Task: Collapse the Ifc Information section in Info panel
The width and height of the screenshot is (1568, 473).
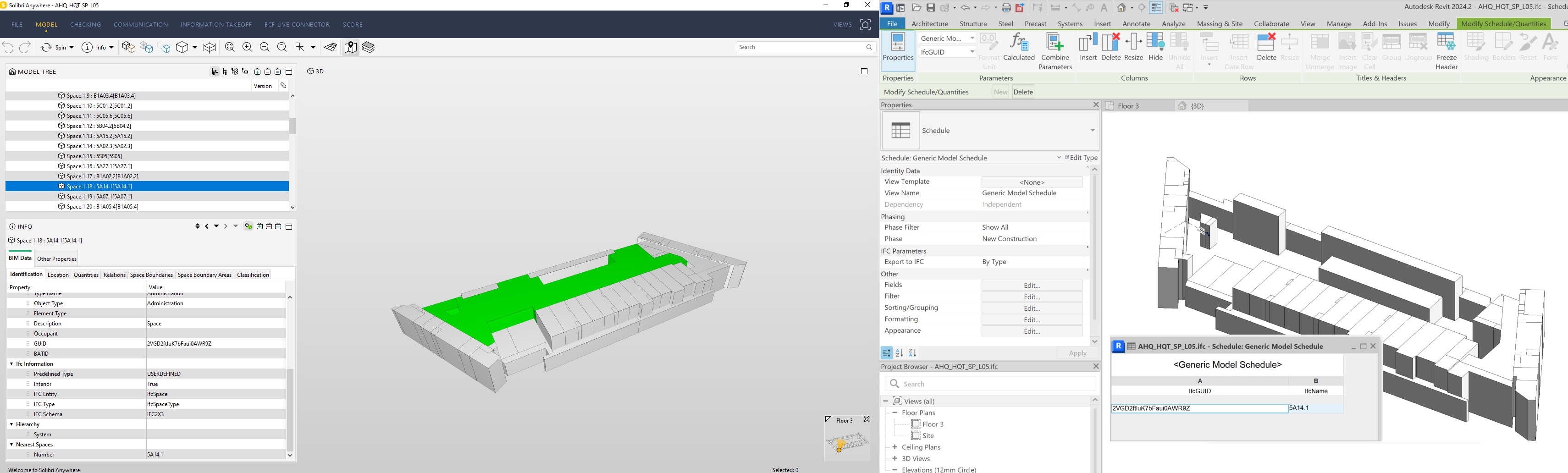Action: coord(11,363)
